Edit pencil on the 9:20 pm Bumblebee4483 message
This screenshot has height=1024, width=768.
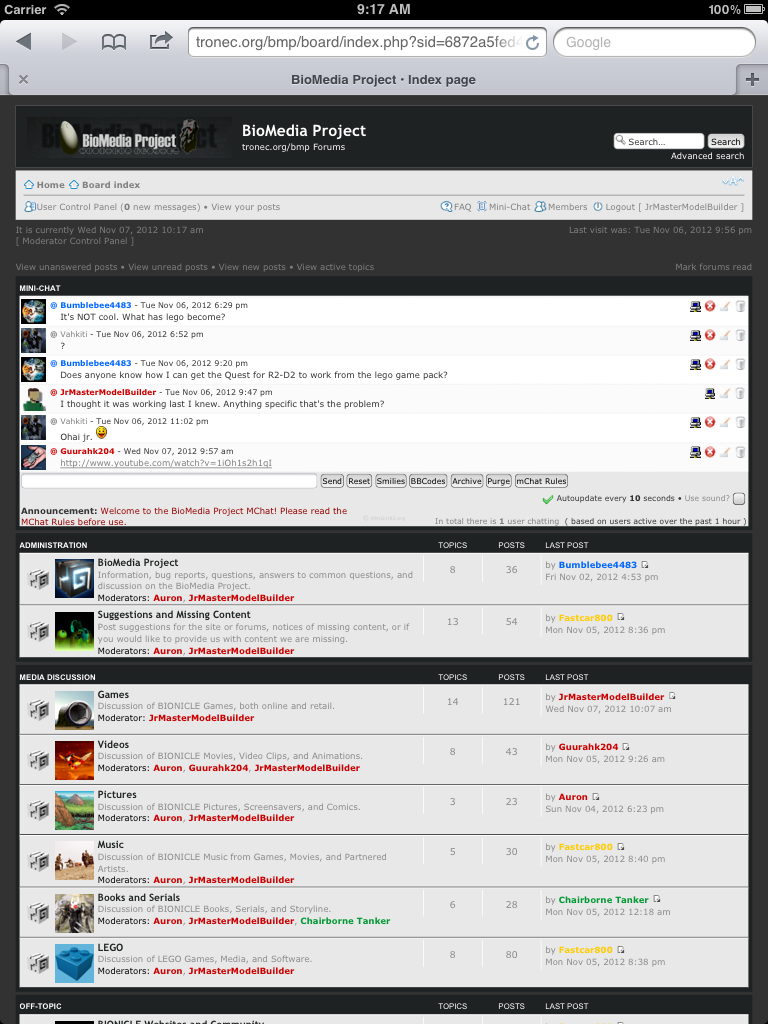(724, 364)
